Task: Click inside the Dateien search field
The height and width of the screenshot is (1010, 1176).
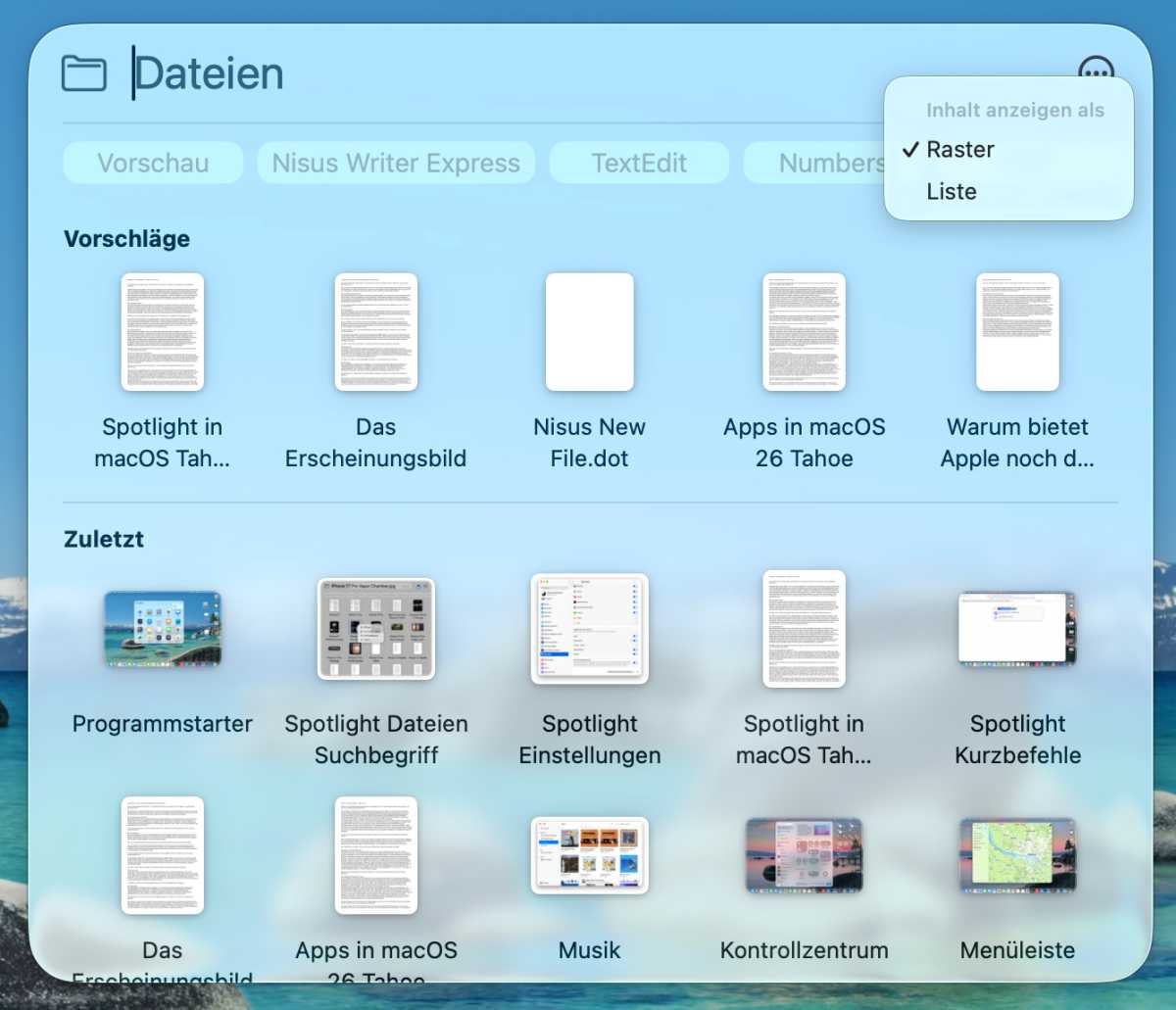Action: [294, 72]
